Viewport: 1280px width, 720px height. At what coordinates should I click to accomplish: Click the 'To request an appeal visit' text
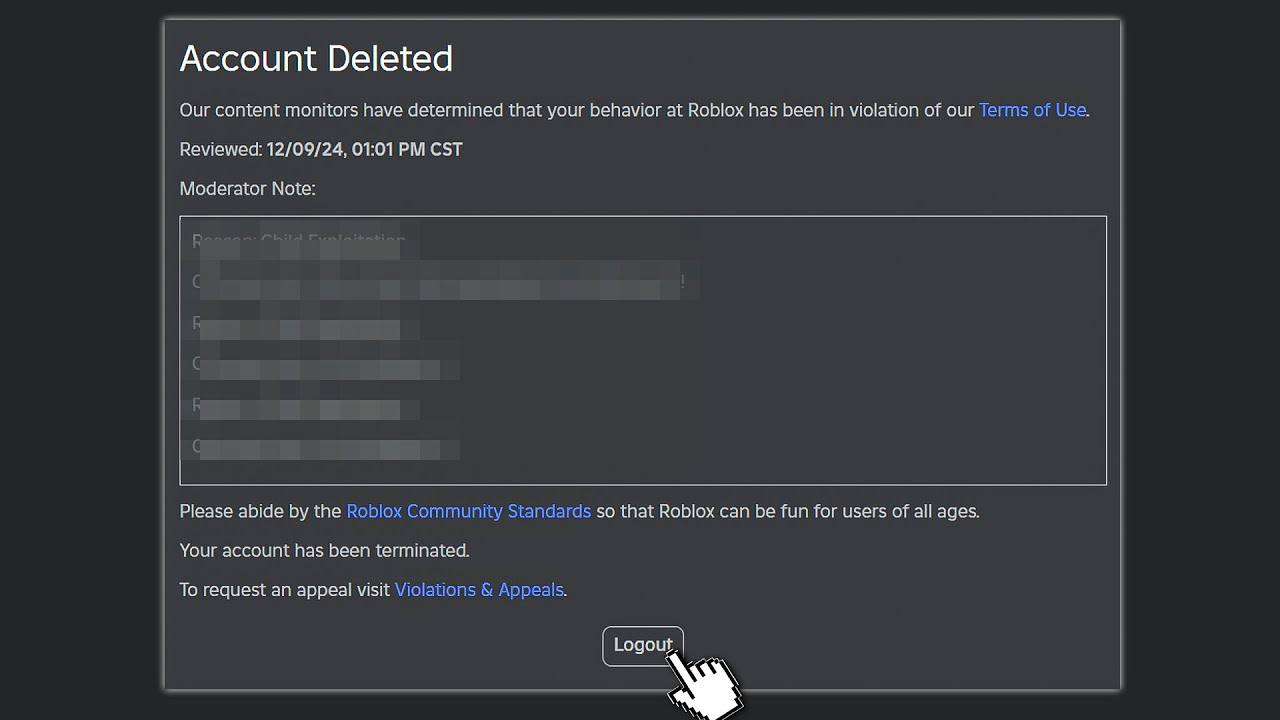tap(285, 590)
